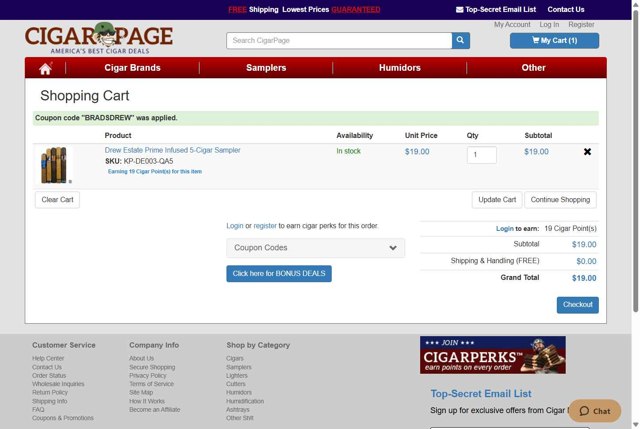Viewport: 640px width, 429px height.
Task: Click Login to earn link in totals
Action: (x=504, y=229)
